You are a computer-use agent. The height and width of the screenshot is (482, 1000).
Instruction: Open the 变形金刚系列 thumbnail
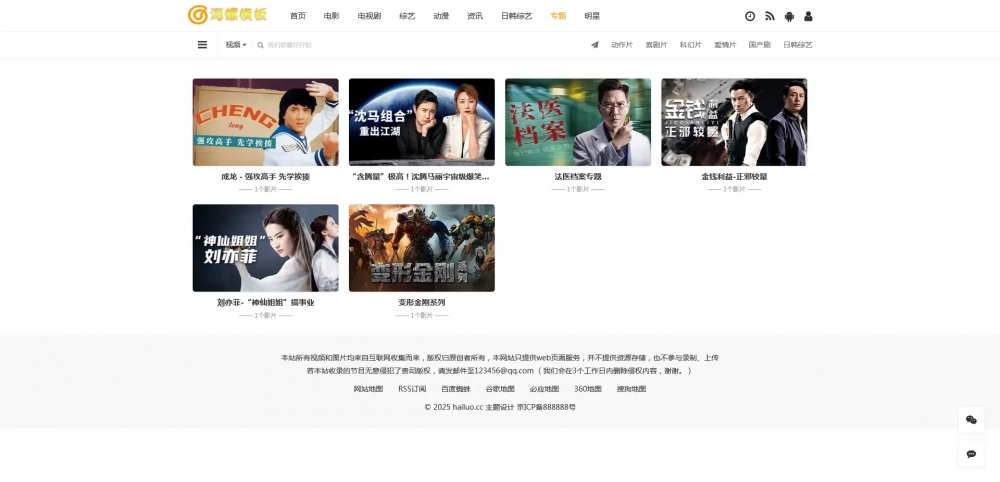click(421, 248)
